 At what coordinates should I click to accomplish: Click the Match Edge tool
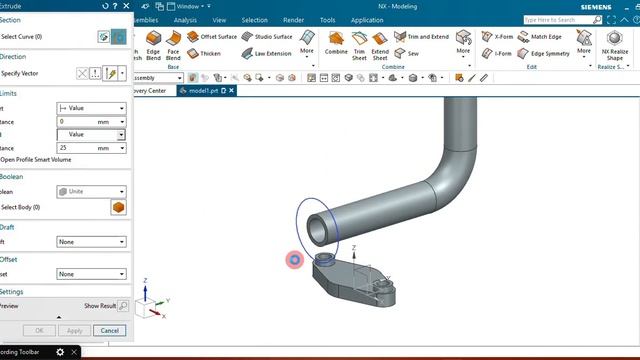click(x=539, y=37)
